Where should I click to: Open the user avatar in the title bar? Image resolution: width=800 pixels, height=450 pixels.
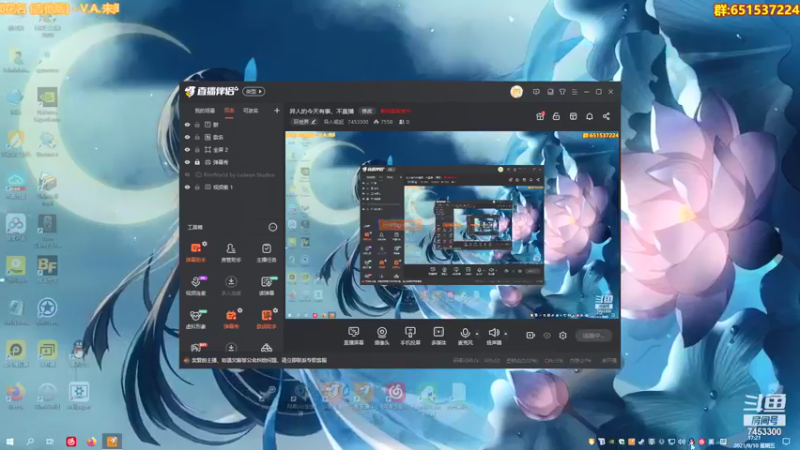click(516, 92)
